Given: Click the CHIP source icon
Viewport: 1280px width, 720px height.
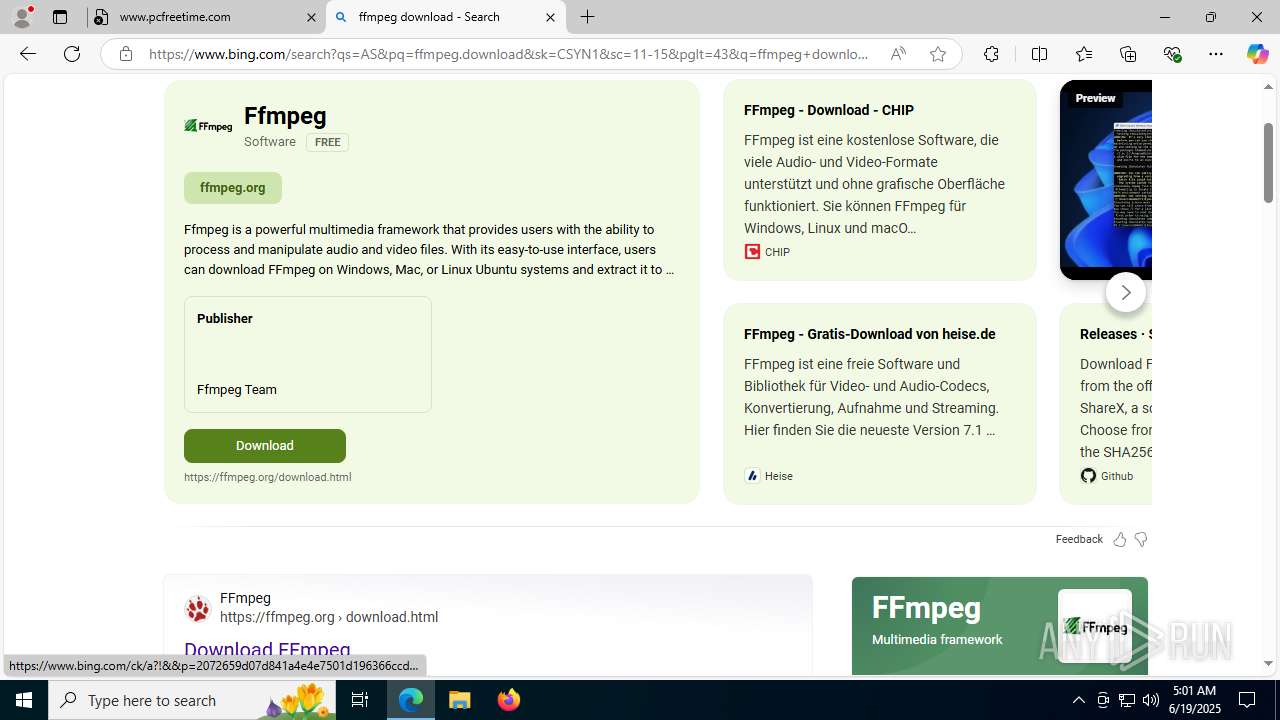Looking at the screenshot, I should tap(752, 252).
